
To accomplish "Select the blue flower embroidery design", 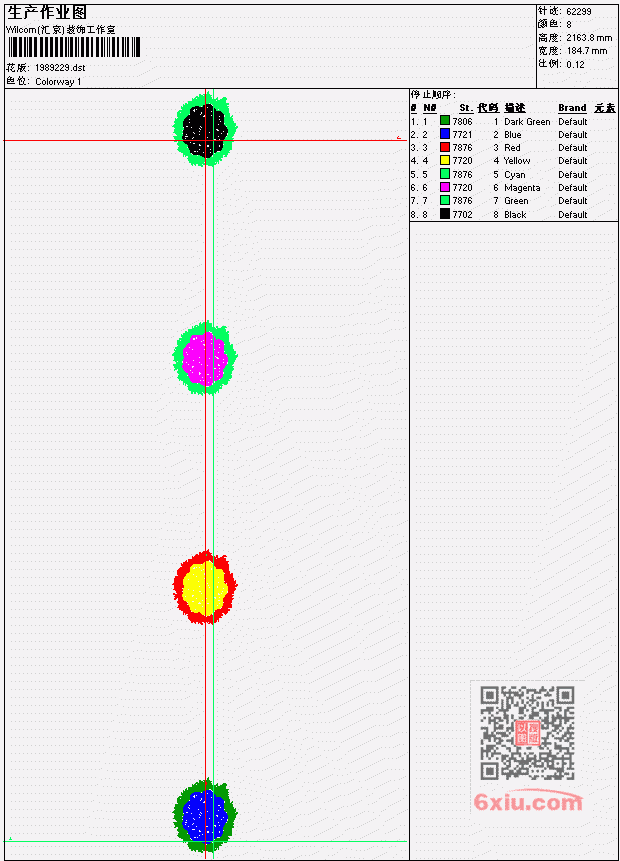I will [205, 815].
